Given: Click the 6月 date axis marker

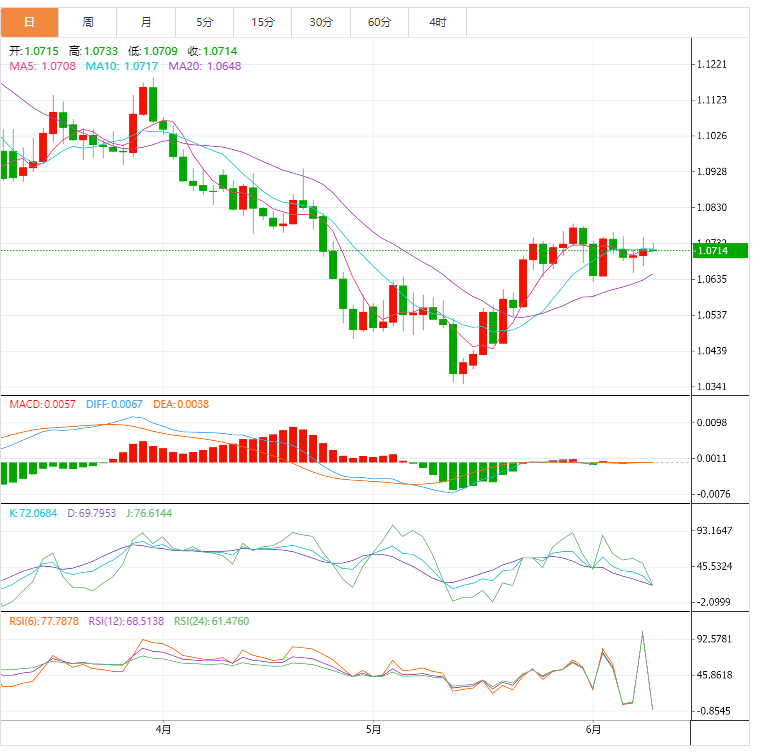Looking at the screenshot, I should pyautogui.click(x=593, y=729).
